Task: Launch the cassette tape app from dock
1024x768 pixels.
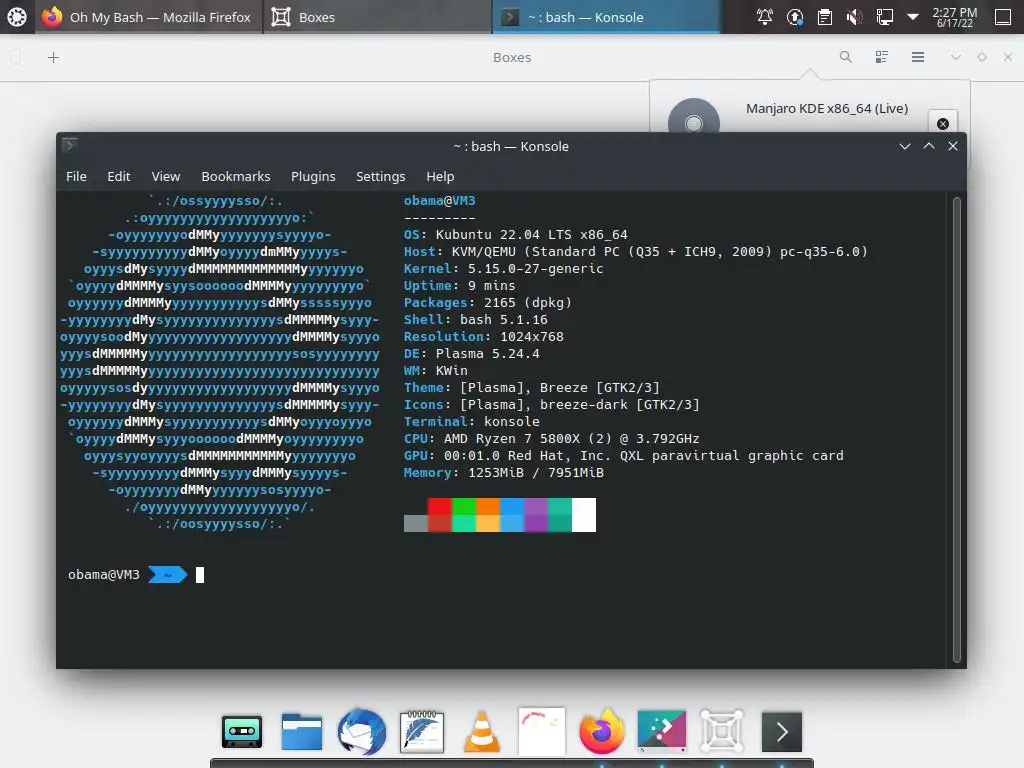Action: click(242, 731)
